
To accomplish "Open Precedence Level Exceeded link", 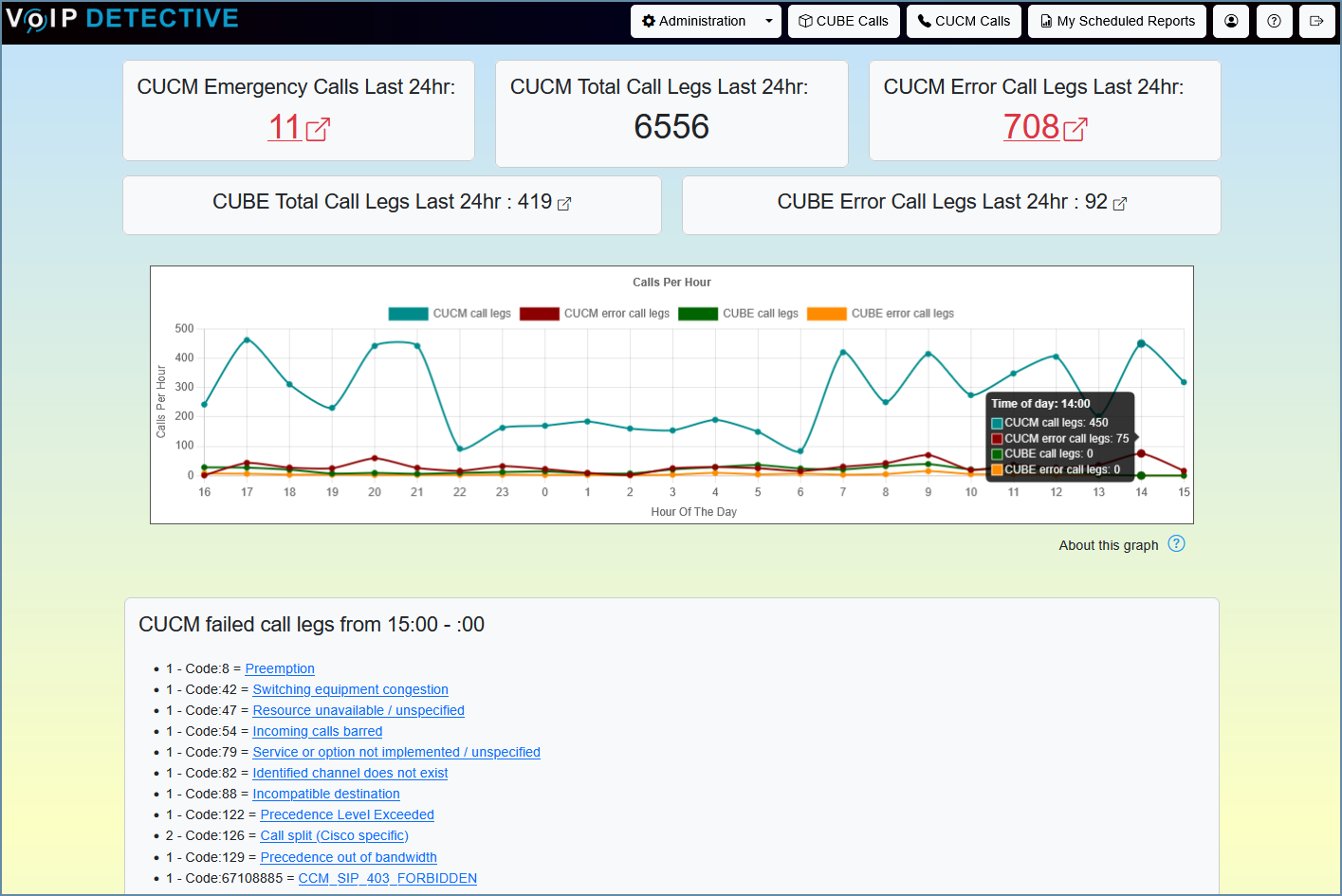I will click(347, 814).
